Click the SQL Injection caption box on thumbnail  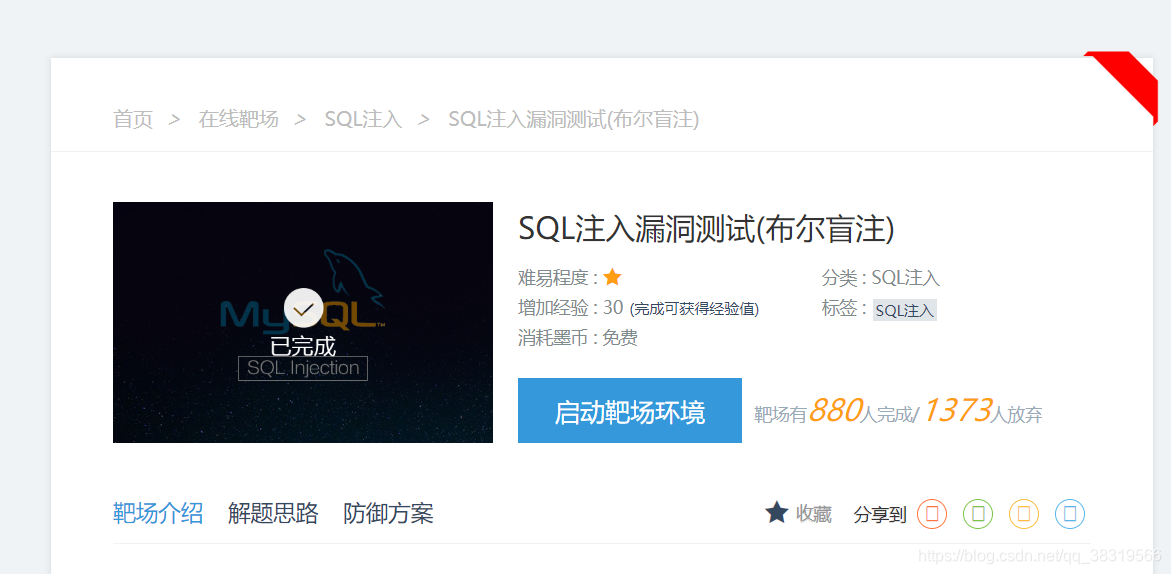[302, 368]
